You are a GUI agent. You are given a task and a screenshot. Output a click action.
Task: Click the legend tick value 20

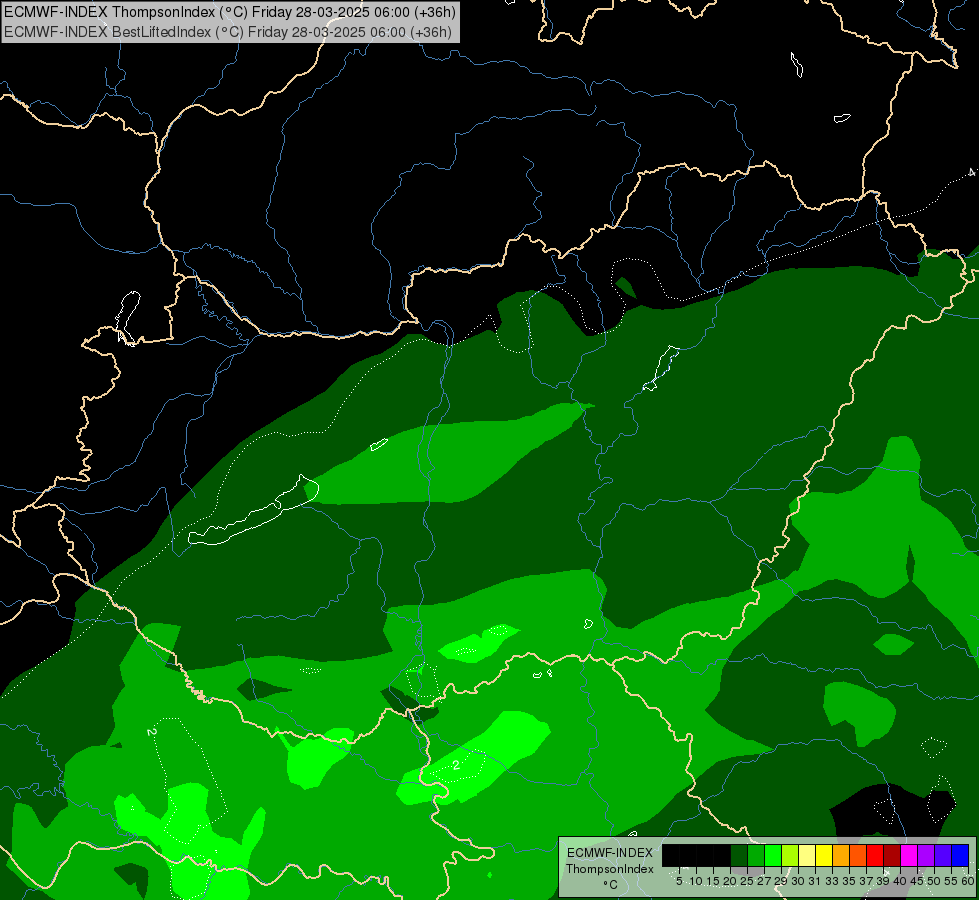pyautogui.click(x=730, y=881)
